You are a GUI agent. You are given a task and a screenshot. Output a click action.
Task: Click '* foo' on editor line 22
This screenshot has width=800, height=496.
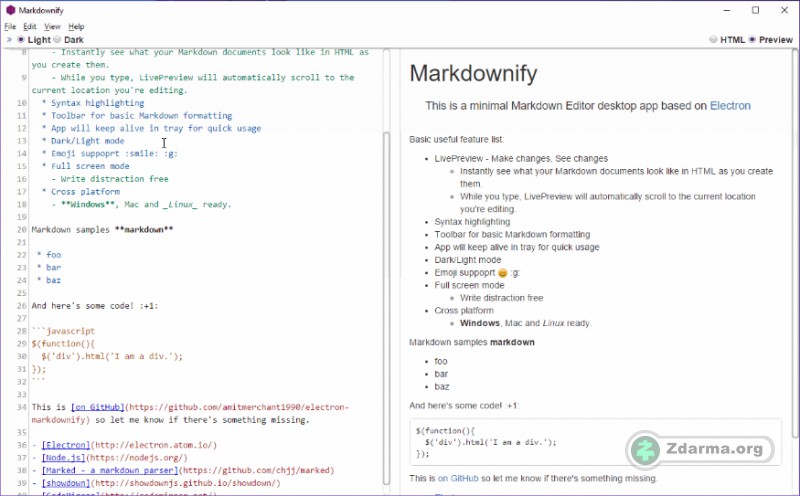pyautogui.click(x=49, y=255)
